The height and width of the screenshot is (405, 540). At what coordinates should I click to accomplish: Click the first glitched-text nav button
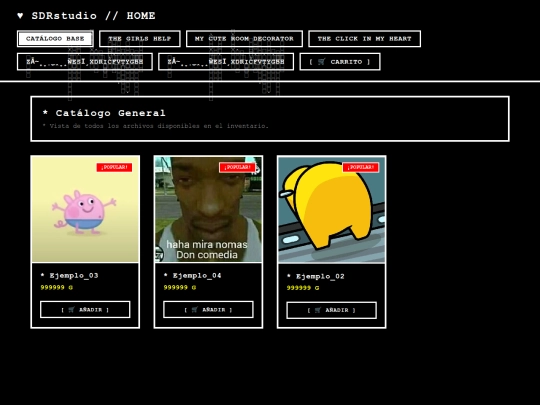[85, 62]
